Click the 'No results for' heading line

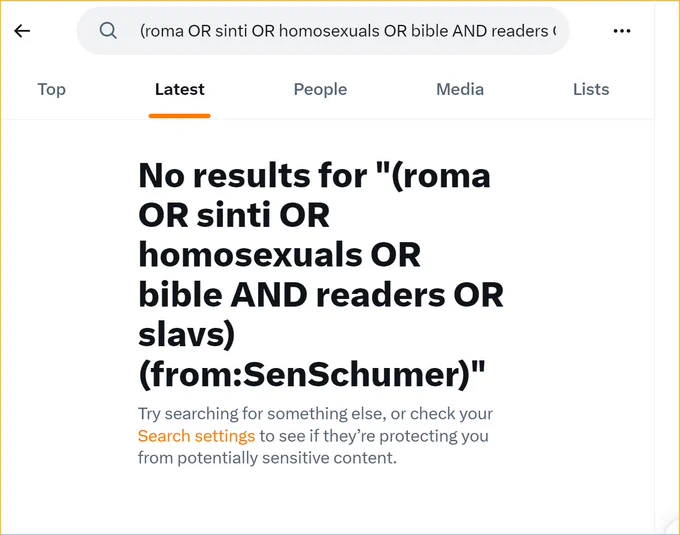314,176
